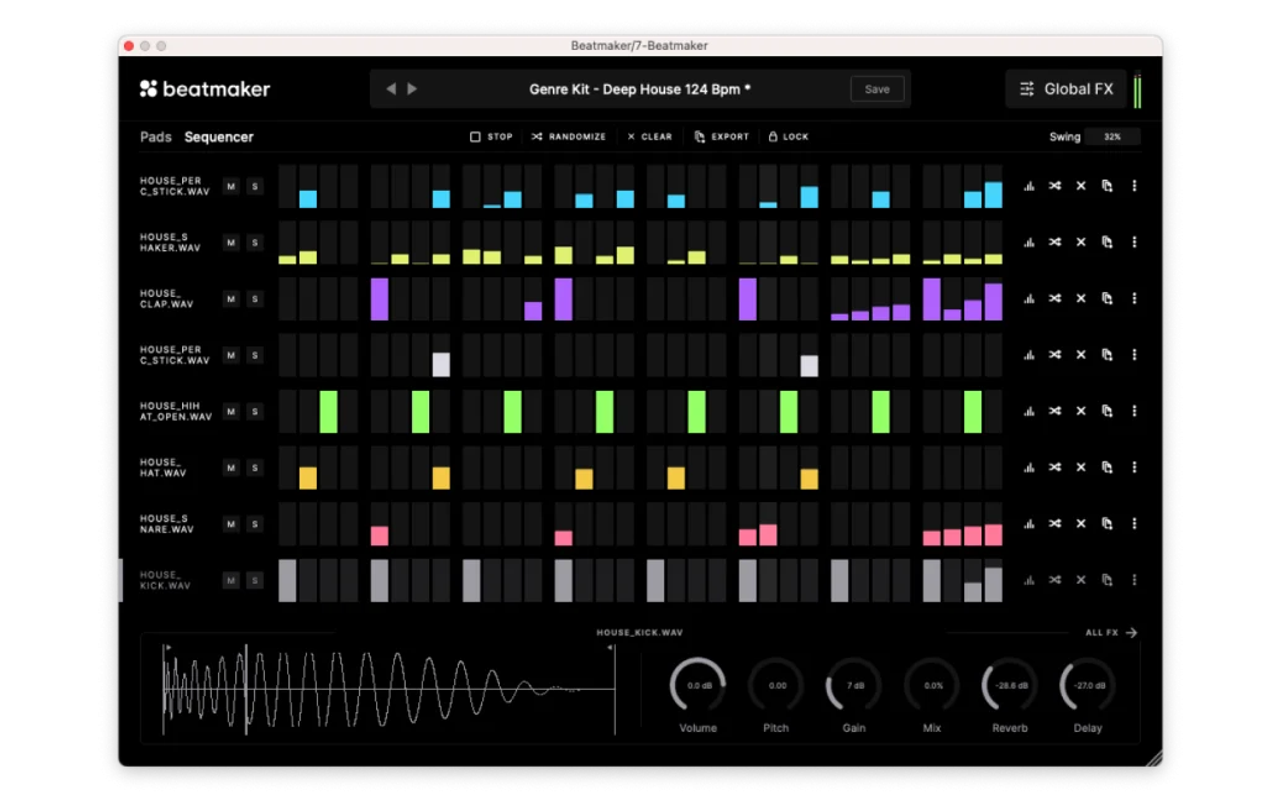Open velocity bars icon for HOUSE_SNARE.WAV row
Viewport: 1280px width, 808px height.
(x=1029, y=523)
